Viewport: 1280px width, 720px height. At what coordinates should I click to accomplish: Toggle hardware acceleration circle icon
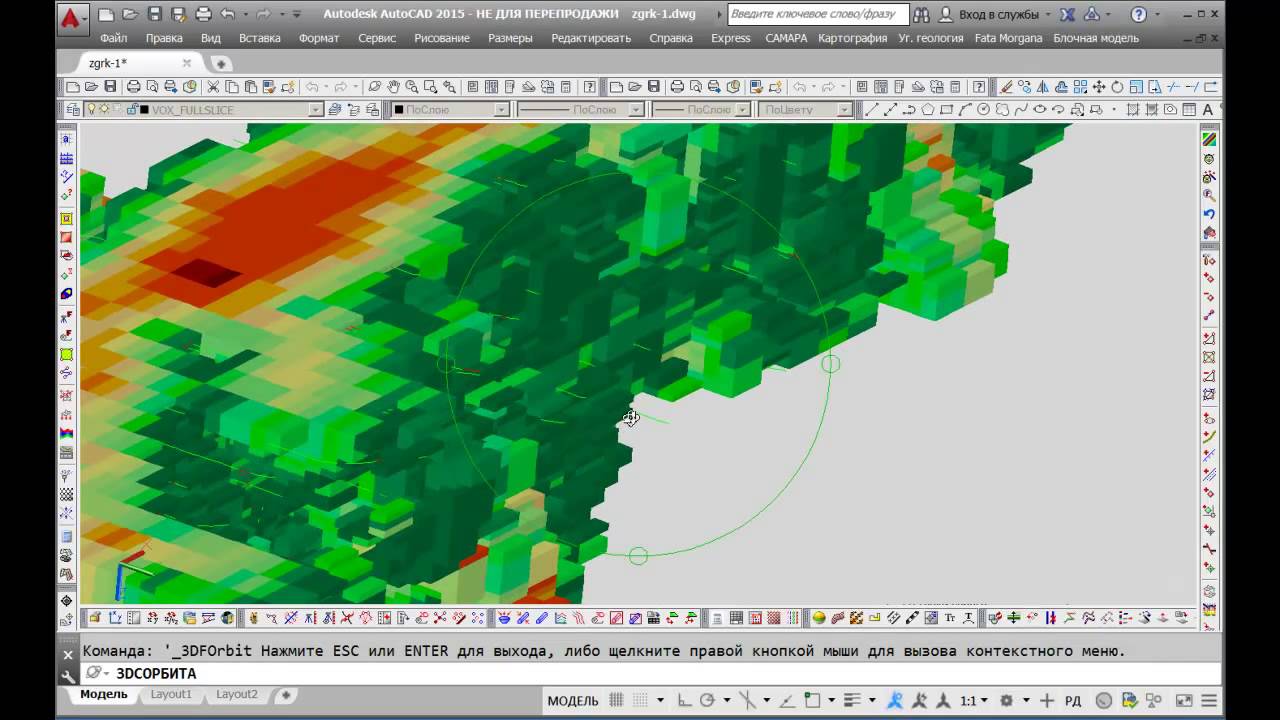[x=1103, y=701]
